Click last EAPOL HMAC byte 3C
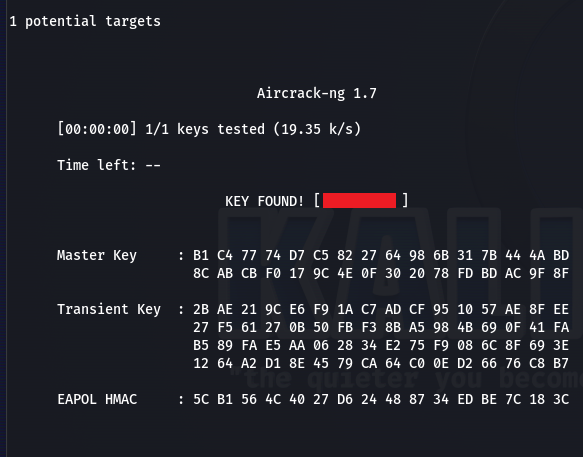Image resolution: width=584 pixels, height=457 pixels. click(x=561, y=399)
